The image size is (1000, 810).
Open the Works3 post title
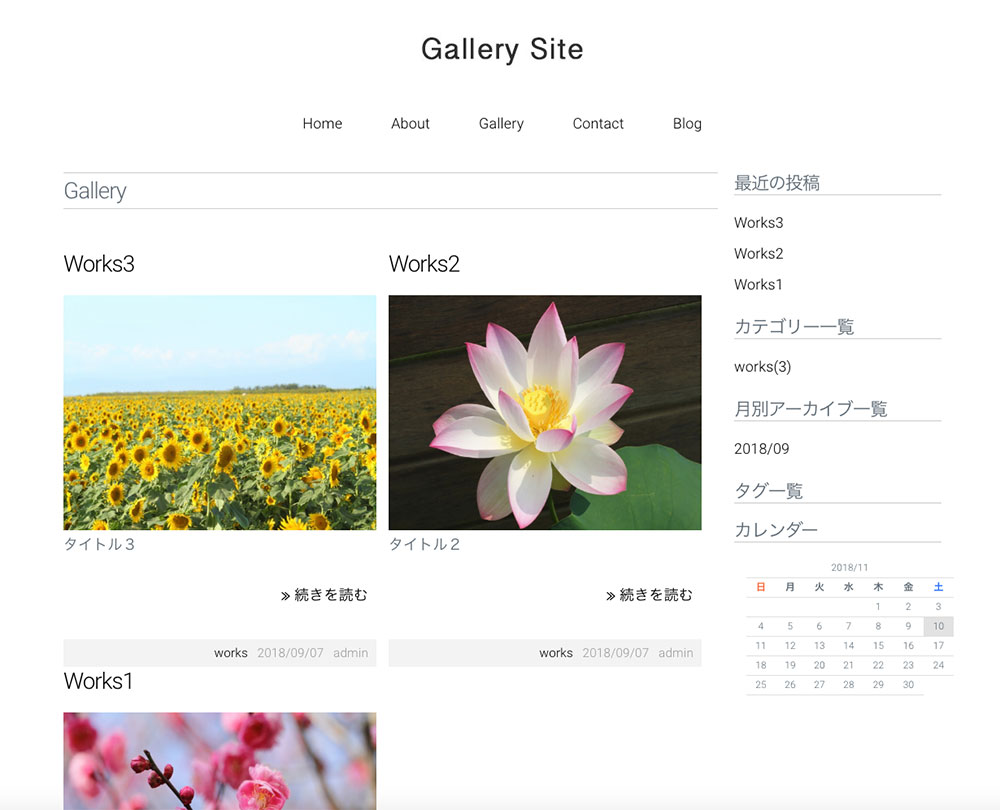click(99, 264)
